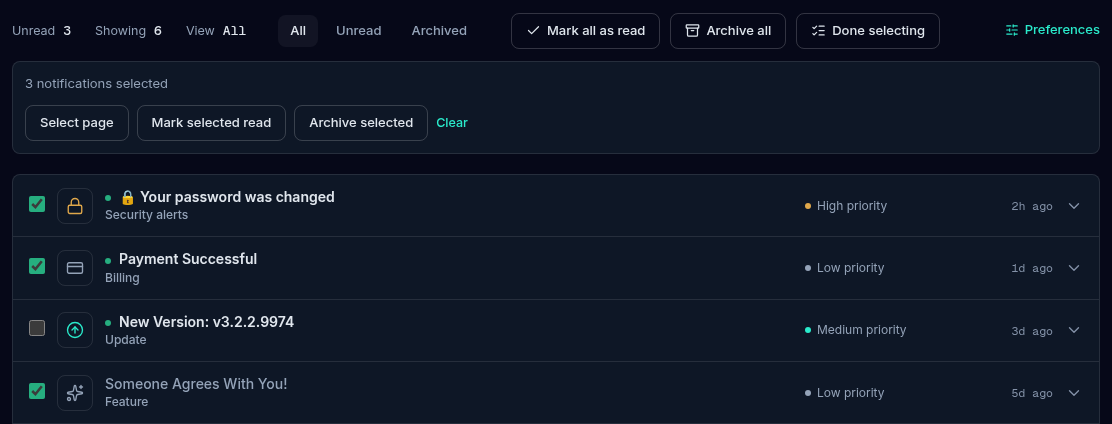Image resolution: width=1112 pixels, height=424 pixels.
Task: Click the Security alerts category label
Action: 147,215
